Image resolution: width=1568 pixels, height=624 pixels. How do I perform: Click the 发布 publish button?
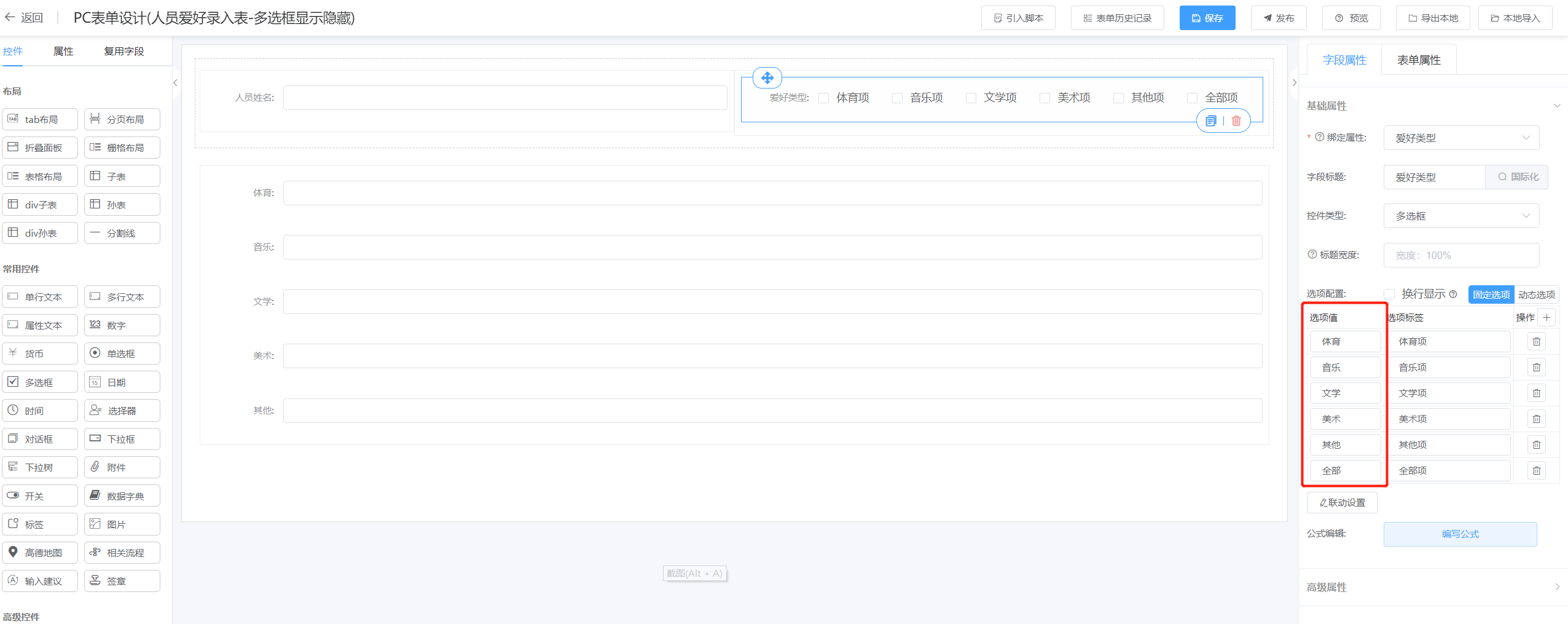1279,18
